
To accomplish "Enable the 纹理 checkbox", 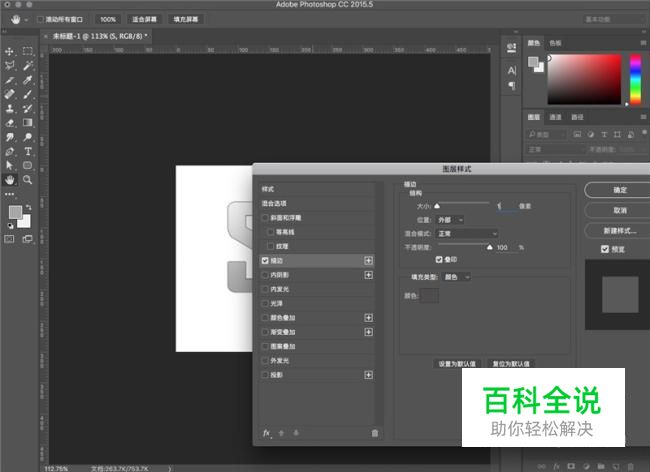I will coord(271,246).
